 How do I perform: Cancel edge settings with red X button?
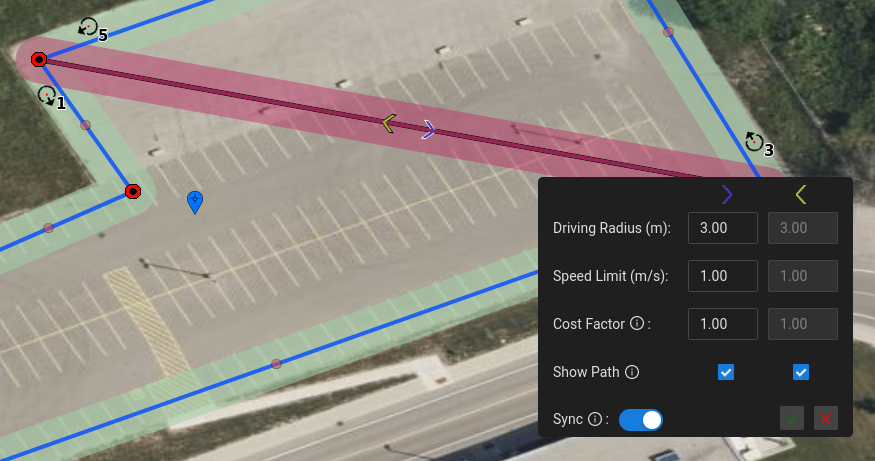click(826, 418)
